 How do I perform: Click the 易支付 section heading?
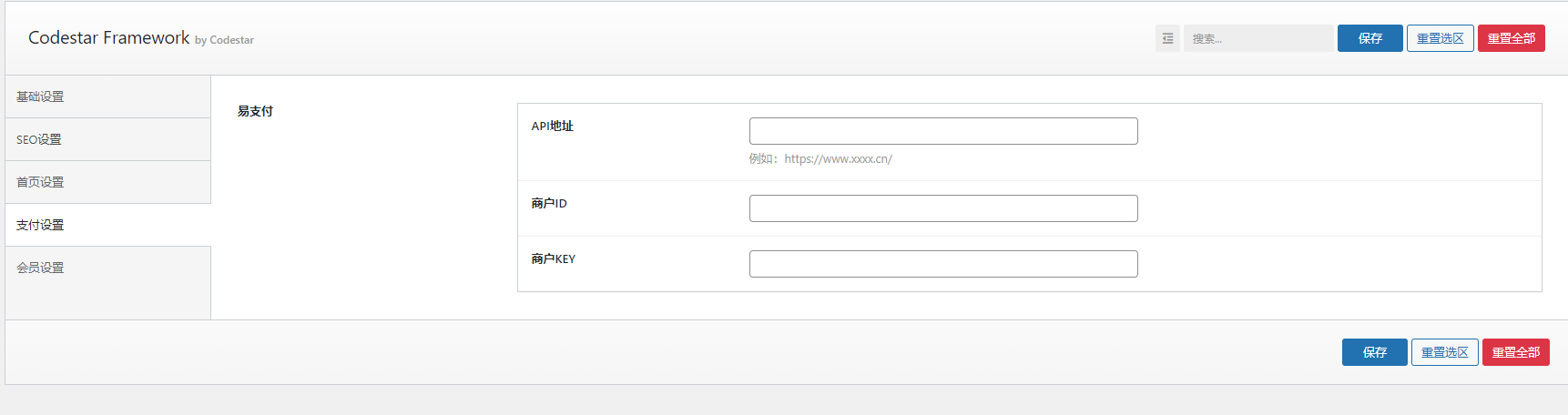click(255, 111)
